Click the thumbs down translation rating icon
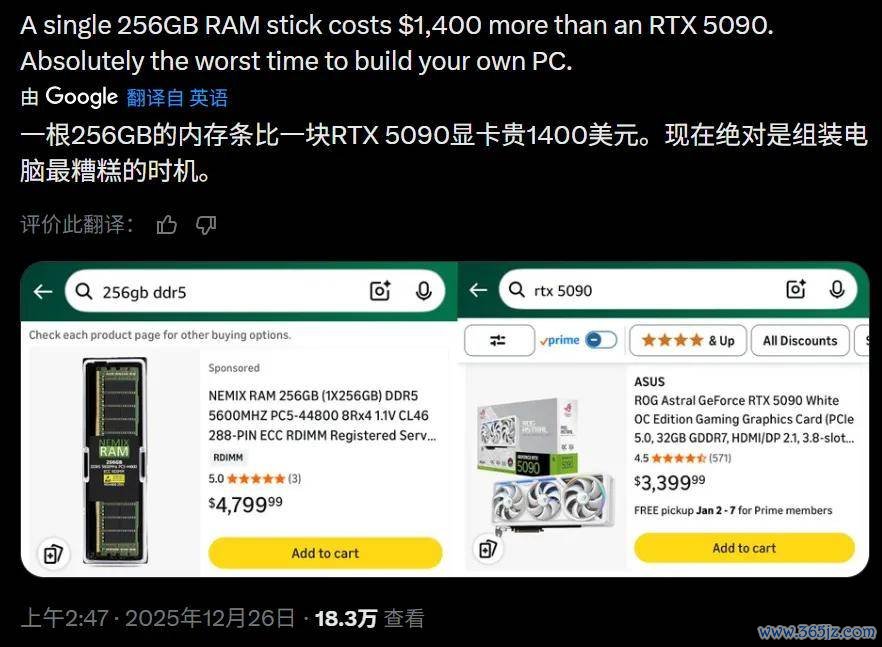Image resolution: width=882 pixels, height=647 pixels. (x=206, y=225)
